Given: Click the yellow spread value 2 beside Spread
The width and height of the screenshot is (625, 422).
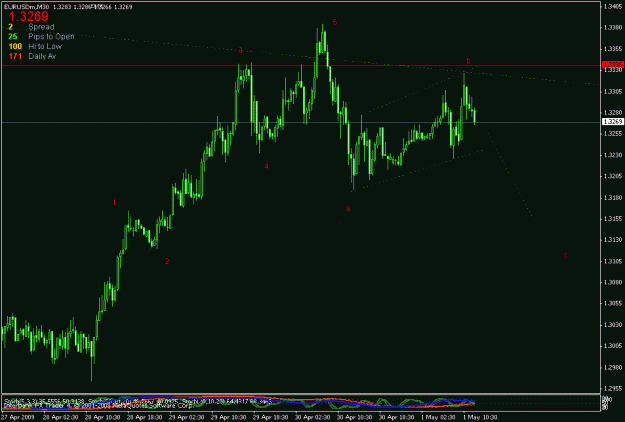Looking at the screenshot, I should [11, 27].
